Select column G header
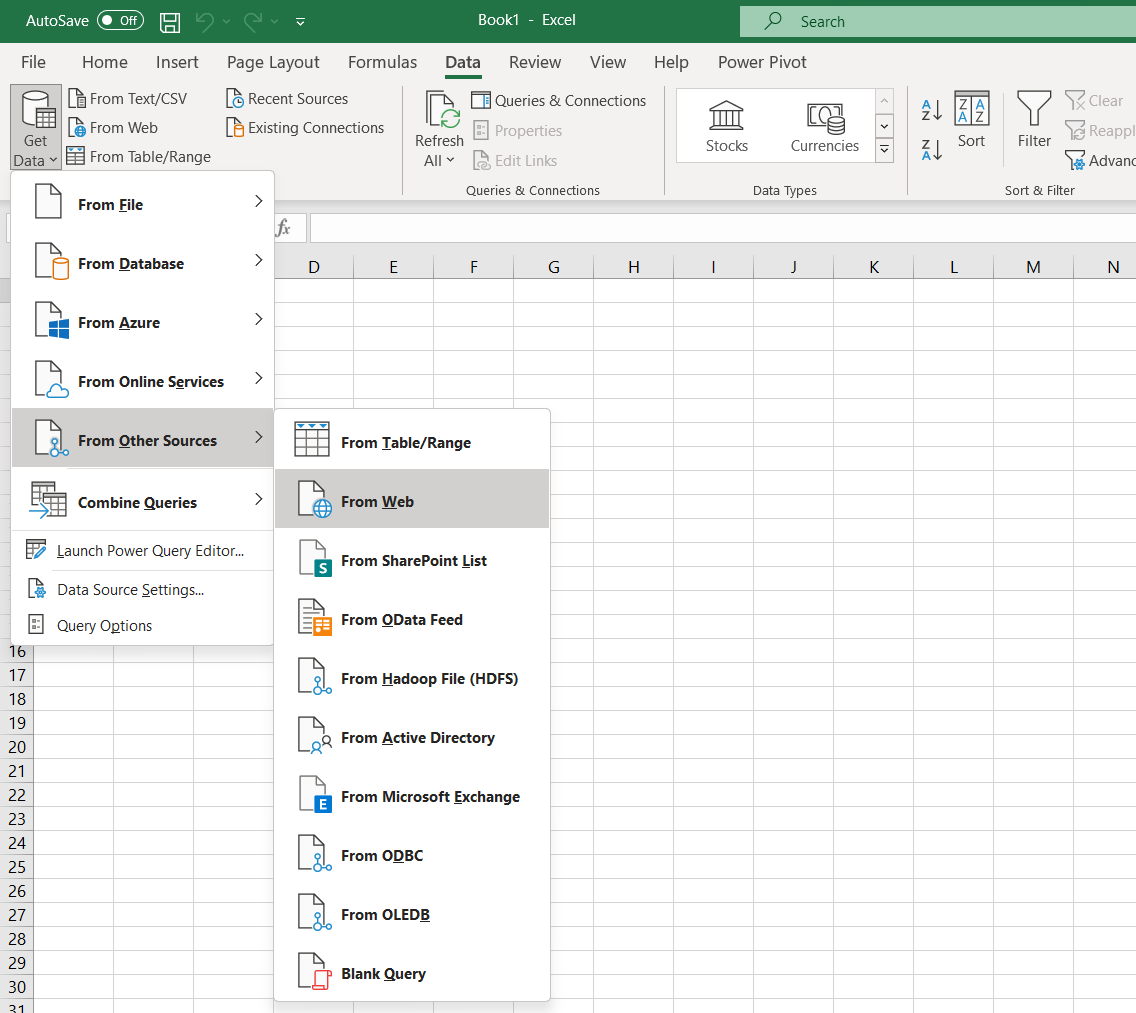 tap(554, 267)
